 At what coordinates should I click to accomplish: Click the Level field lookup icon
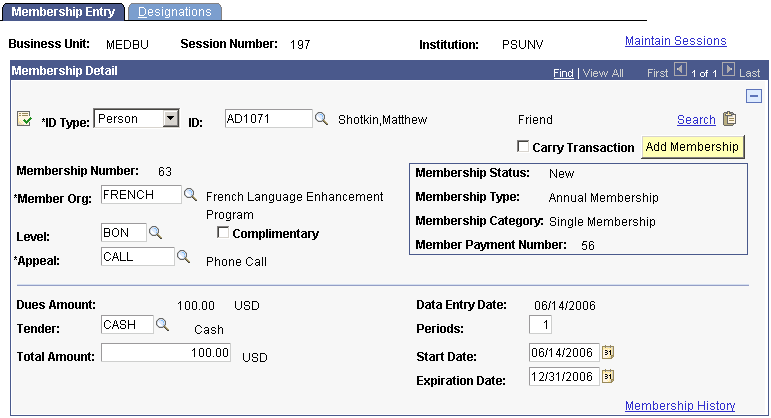(155, 233)
